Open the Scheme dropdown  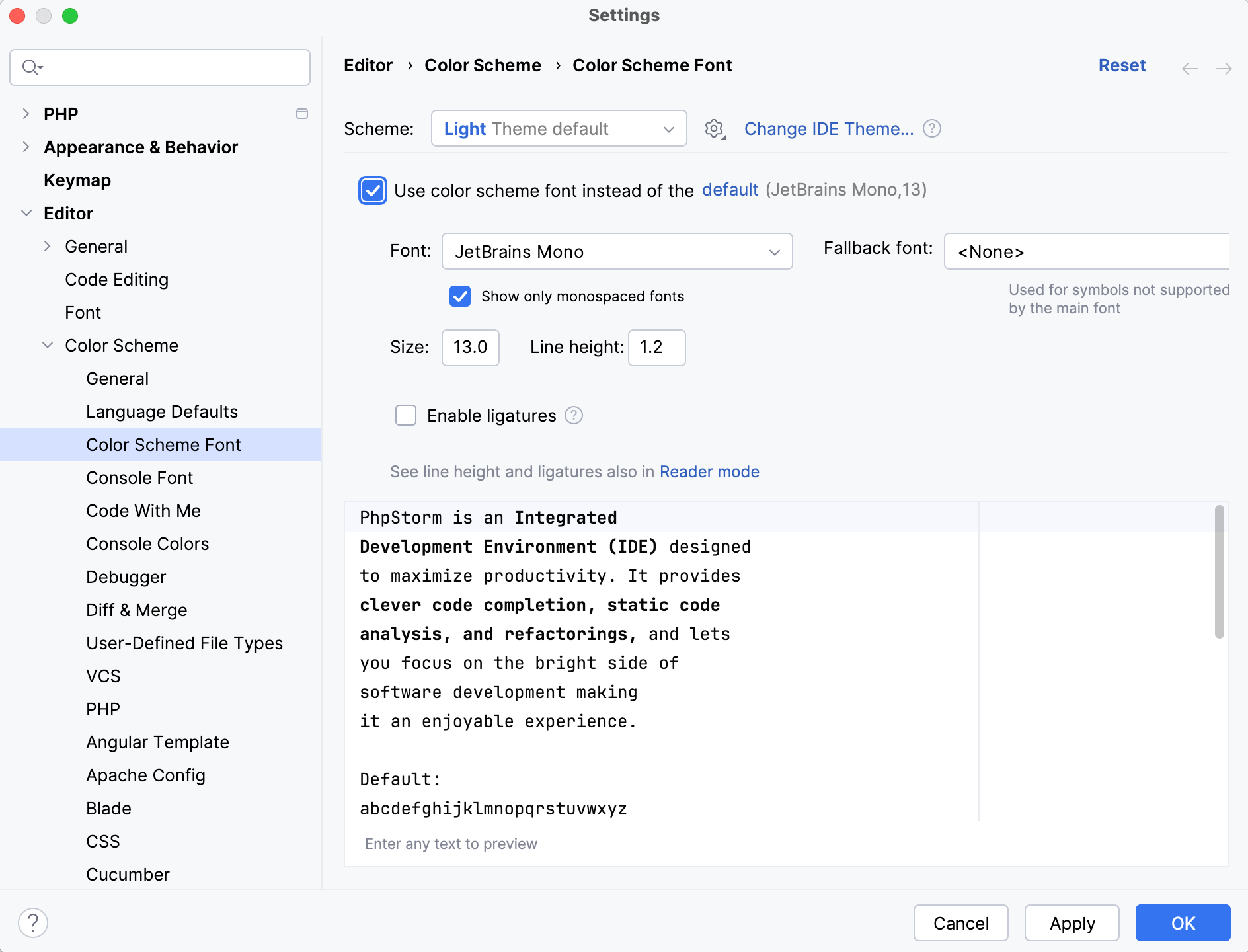tap(559, 128)
